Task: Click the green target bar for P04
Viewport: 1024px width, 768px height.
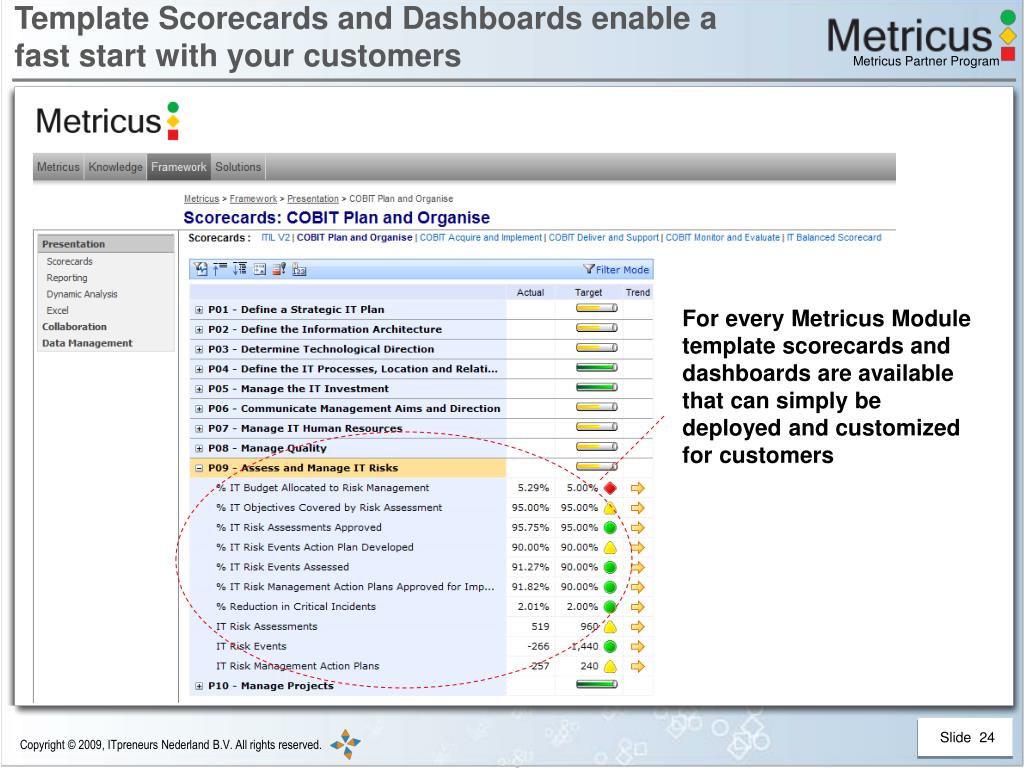Action: pyautogui.click(x=596, y=368)
